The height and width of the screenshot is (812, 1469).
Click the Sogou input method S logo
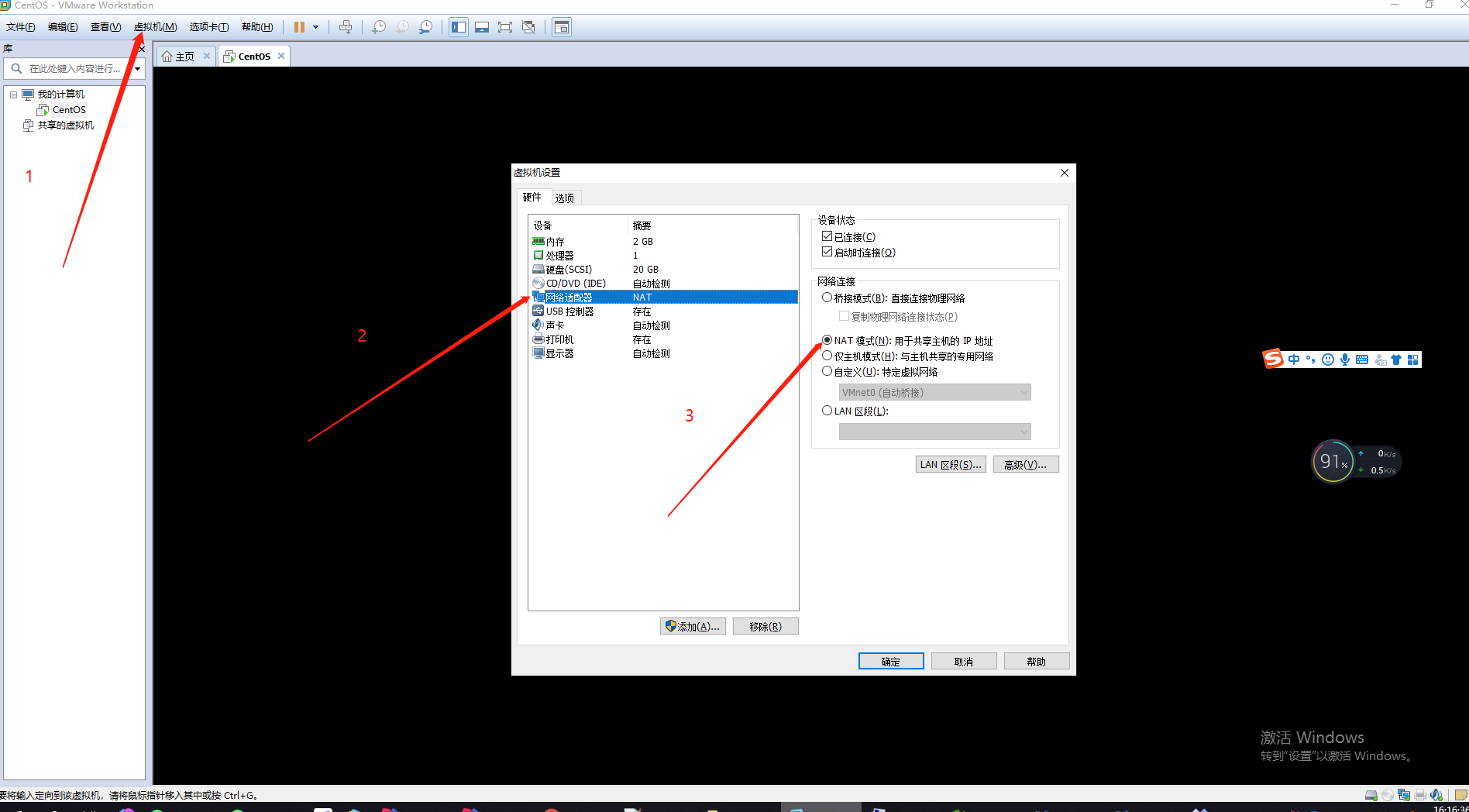tap(1273, 359)
